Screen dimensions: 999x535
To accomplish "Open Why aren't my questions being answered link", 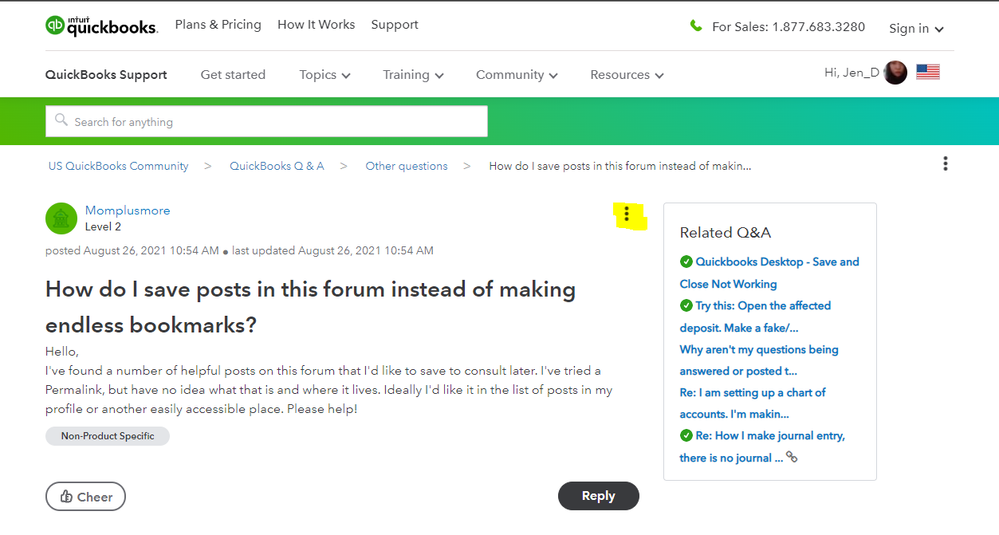I will [x=759, y=360].
